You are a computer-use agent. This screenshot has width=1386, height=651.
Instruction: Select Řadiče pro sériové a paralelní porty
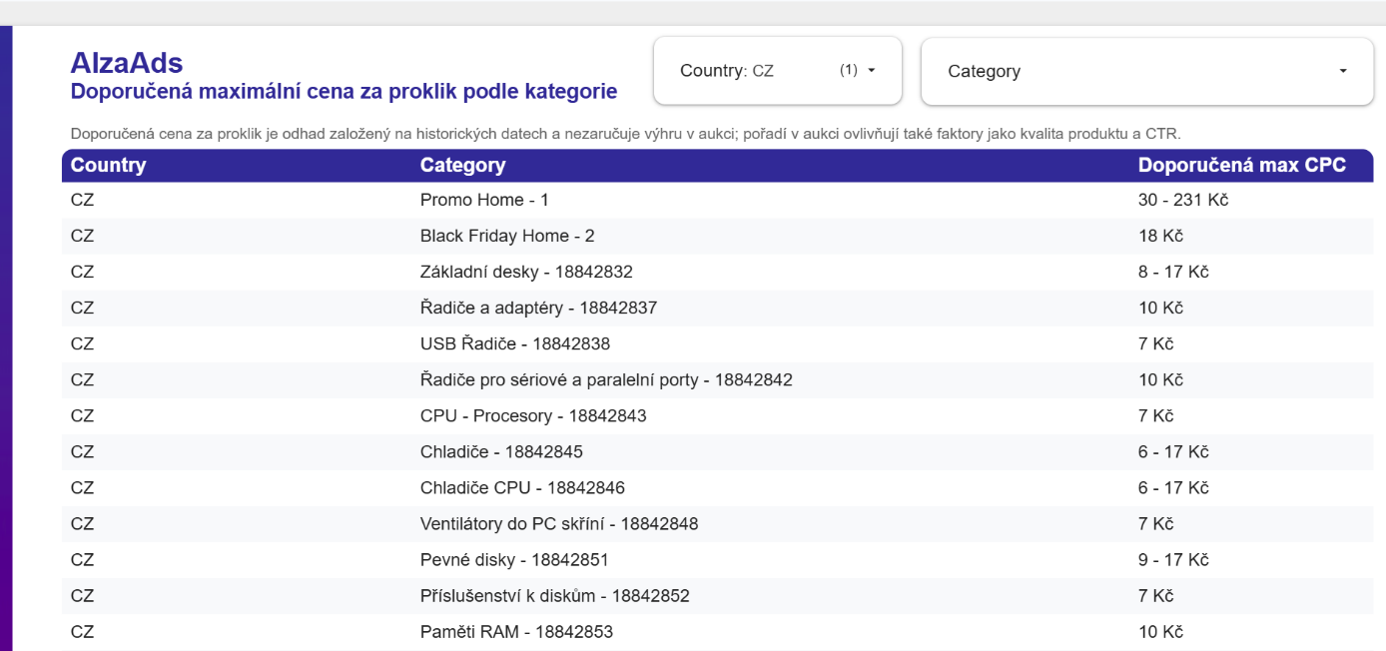pyautogui.click(x=606, y=380)
